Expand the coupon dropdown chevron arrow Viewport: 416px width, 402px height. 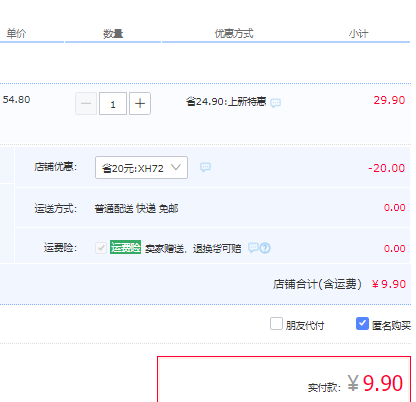pyautogui.click(x=176, y=167)
